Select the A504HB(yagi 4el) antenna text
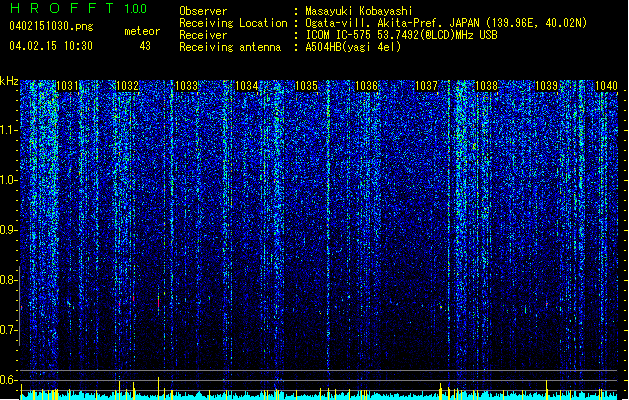 point(353,47)
